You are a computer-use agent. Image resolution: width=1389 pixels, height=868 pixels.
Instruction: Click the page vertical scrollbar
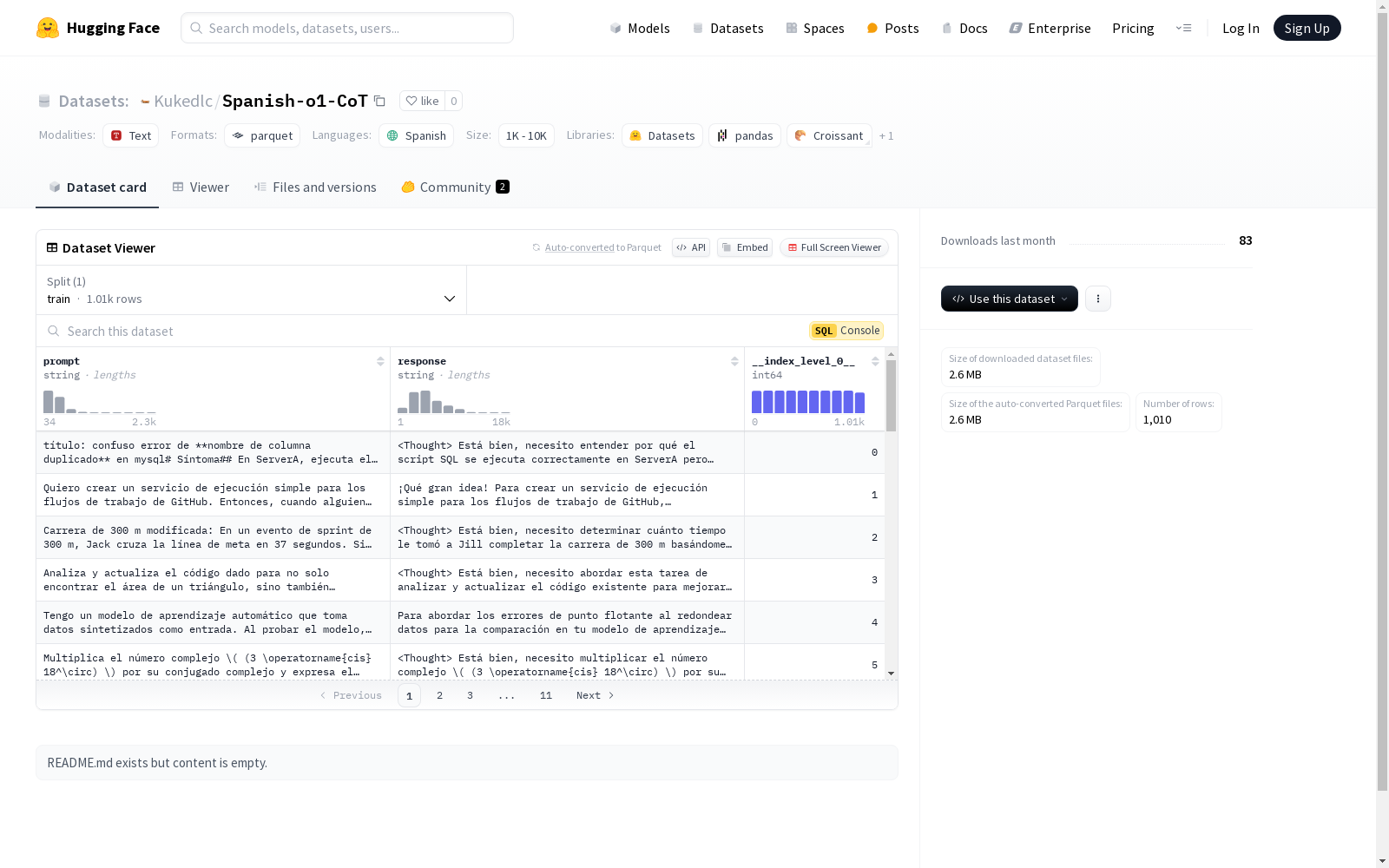pyautogui.click(x=1382, y=401)
